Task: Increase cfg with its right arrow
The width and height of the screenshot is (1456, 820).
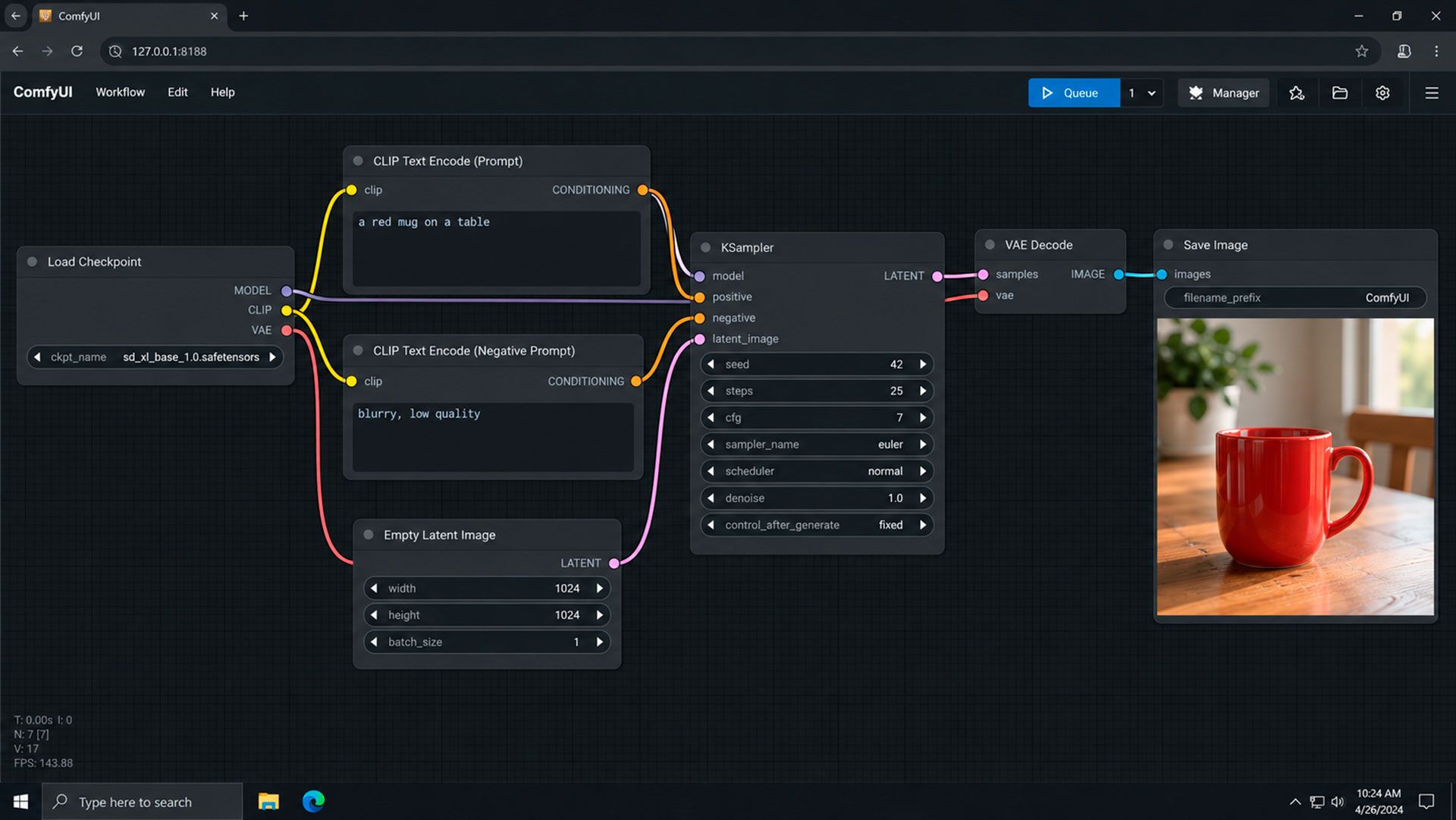Action: pyautogui.click(x=923, y=418)
